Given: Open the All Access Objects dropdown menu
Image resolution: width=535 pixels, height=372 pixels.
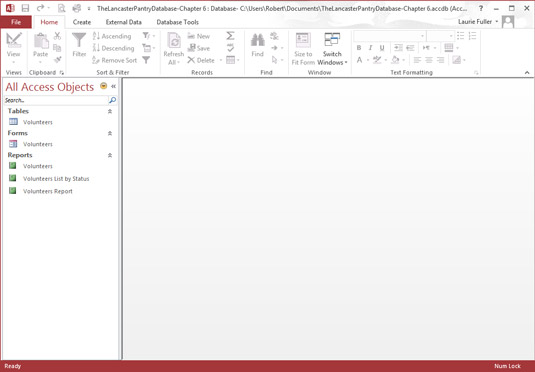Looking at the screenshot, I should (x=103, y=86).
